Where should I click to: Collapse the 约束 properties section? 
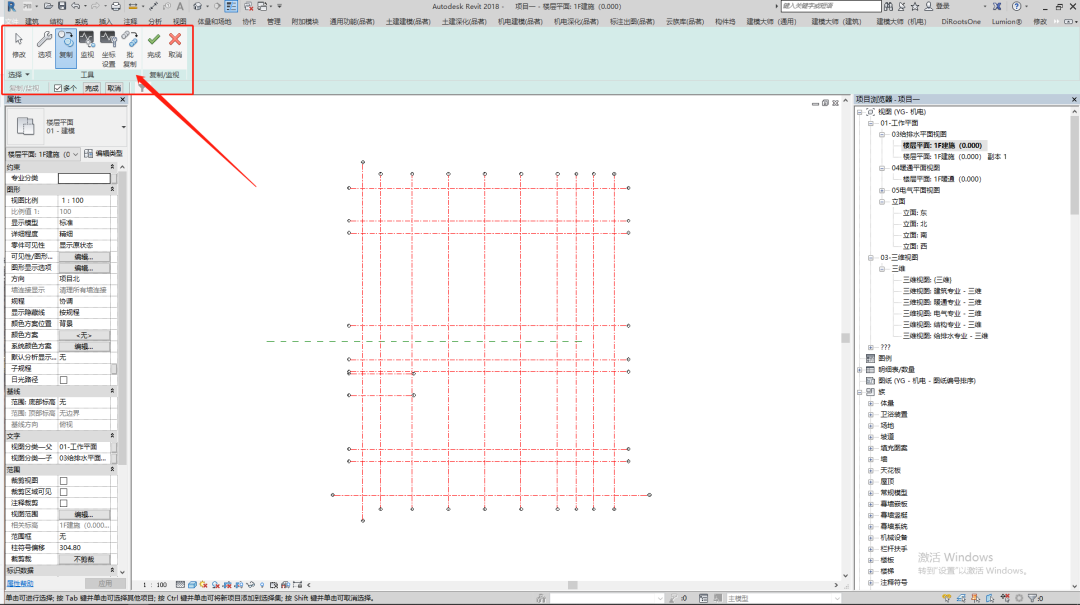point(112,167)
